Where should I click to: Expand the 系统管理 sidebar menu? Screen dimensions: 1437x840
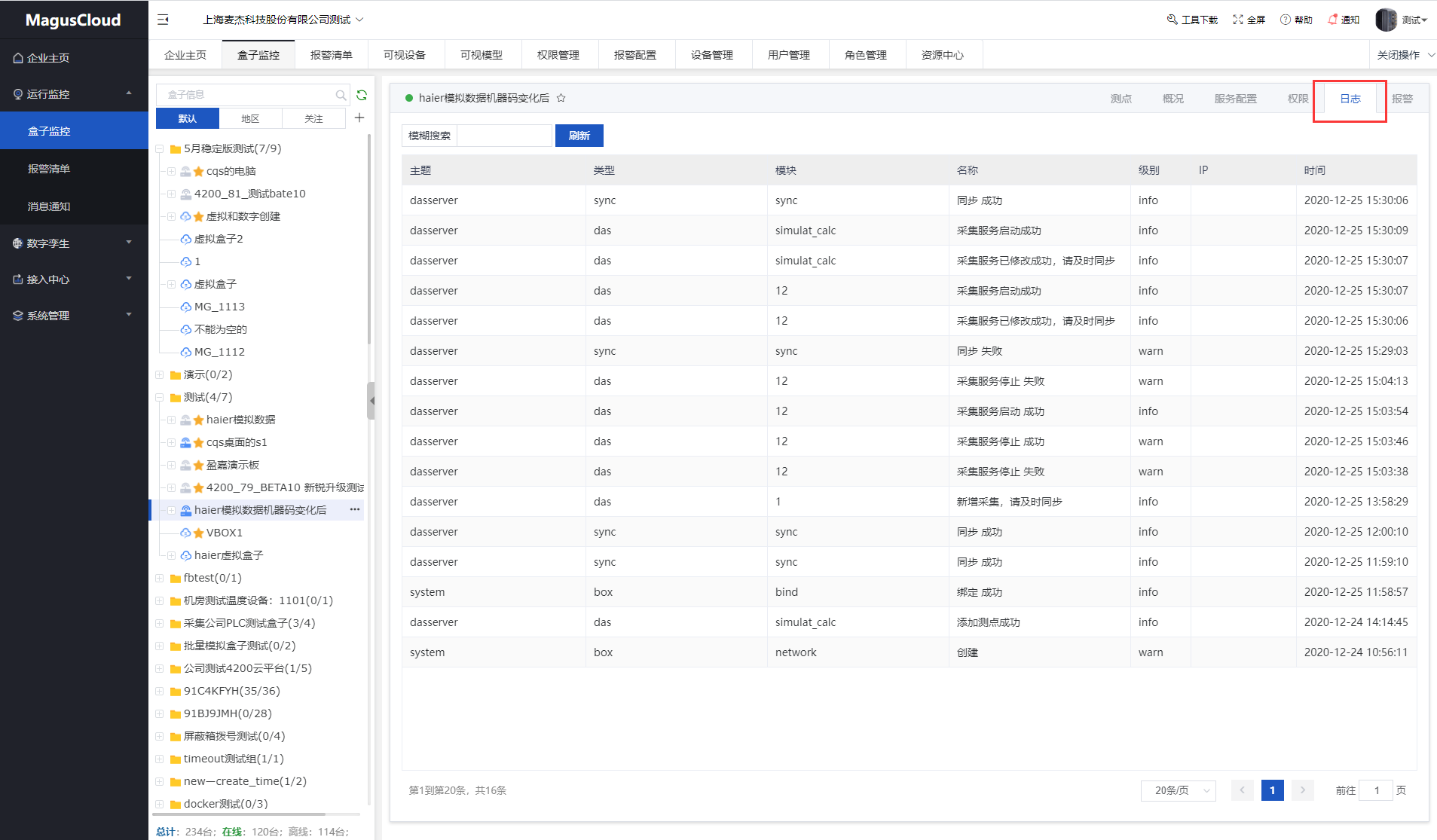coord(74,316)
